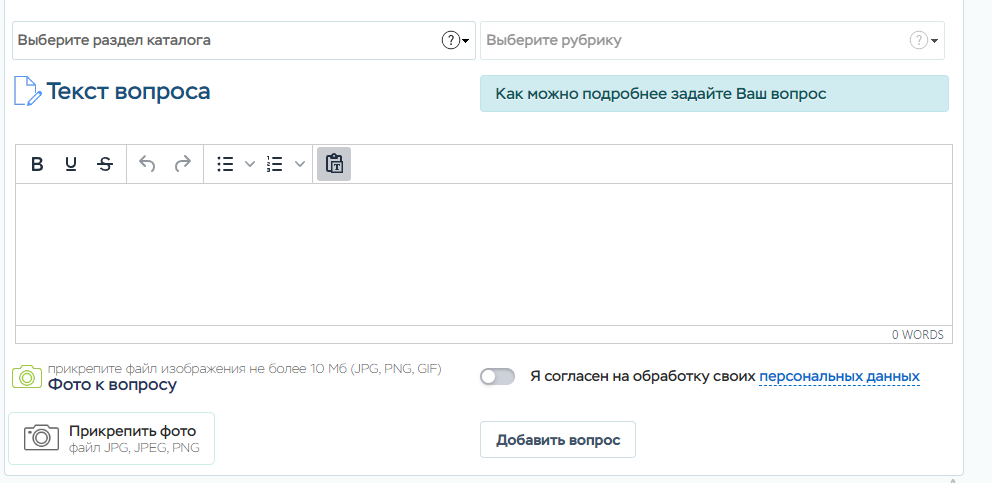992x483 pixels.
Task: Apply Underline formatting in editor
Action: [x=71, y=164]
